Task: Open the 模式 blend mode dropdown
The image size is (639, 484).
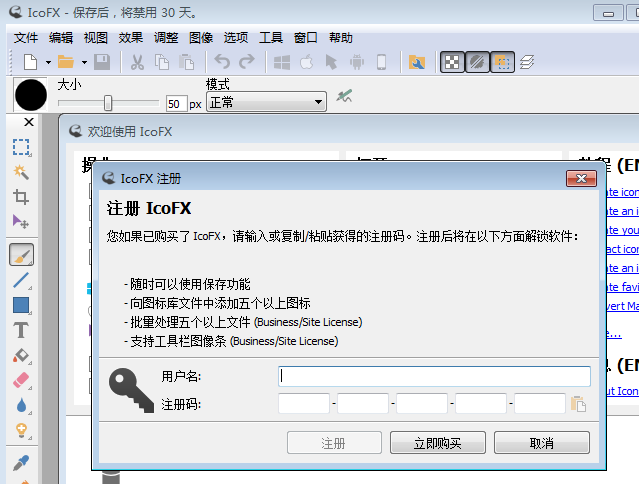Action: click(x=267, y=102)
